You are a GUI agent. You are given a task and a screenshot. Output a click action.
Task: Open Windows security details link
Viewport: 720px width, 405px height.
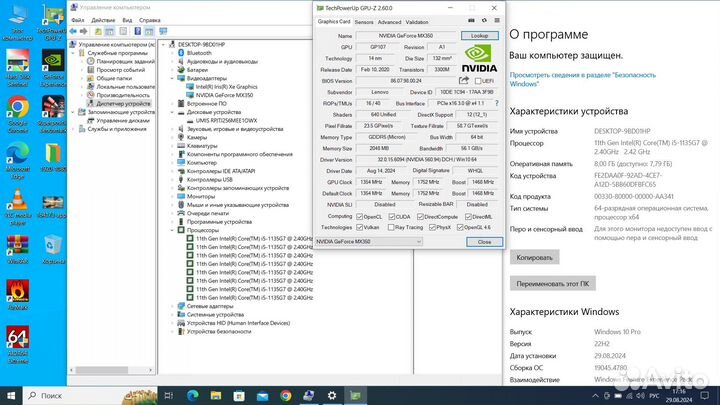tap(582, 79)
